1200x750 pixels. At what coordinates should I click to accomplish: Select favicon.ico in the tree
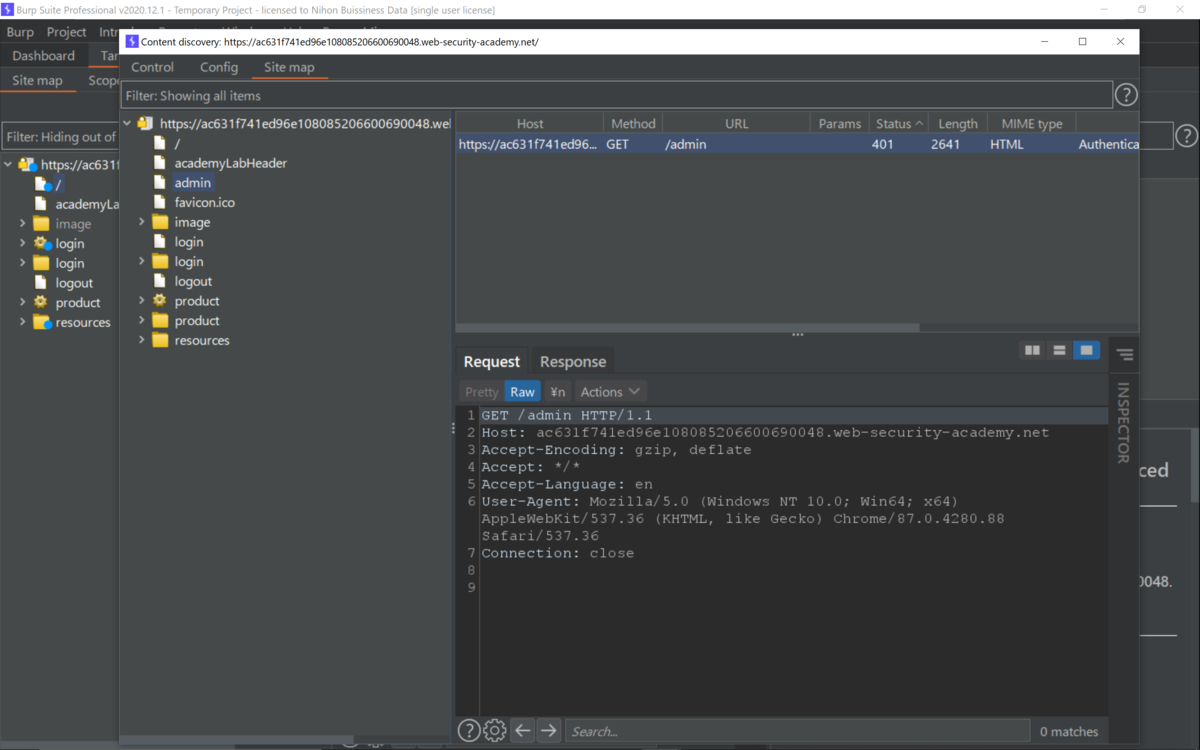204,202
